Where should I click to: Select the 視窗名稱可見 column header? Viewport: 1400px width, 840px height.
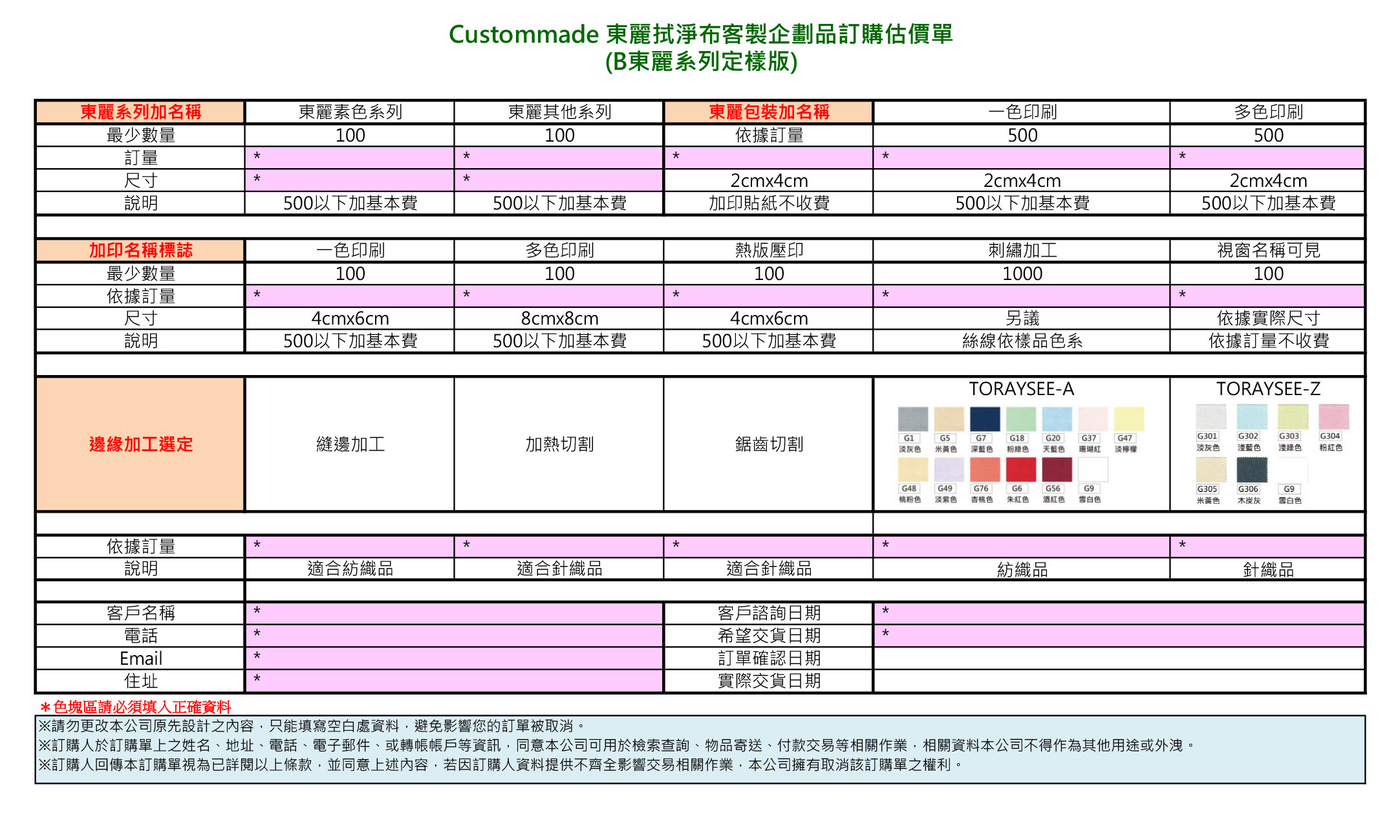coord(1268,250)
